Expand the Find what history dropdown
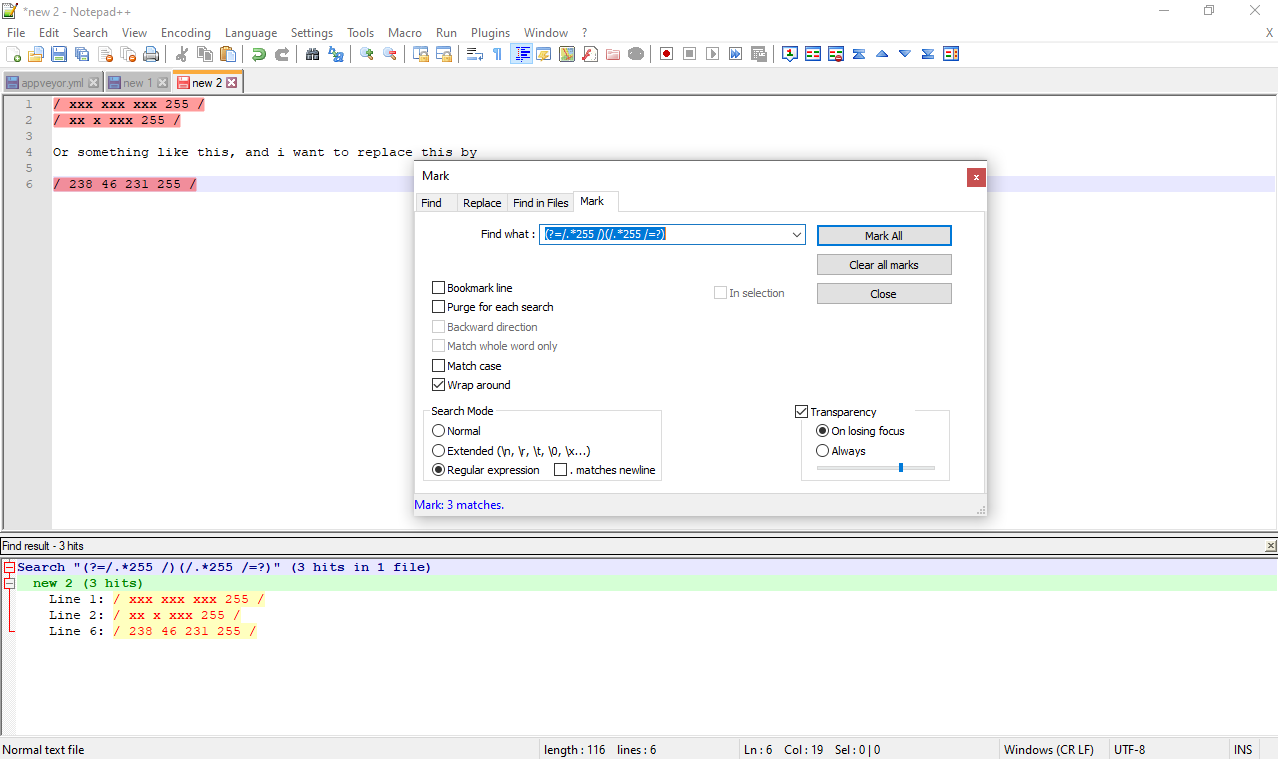The height and width of the screenshot is (759, 1278). pos(797,235)
